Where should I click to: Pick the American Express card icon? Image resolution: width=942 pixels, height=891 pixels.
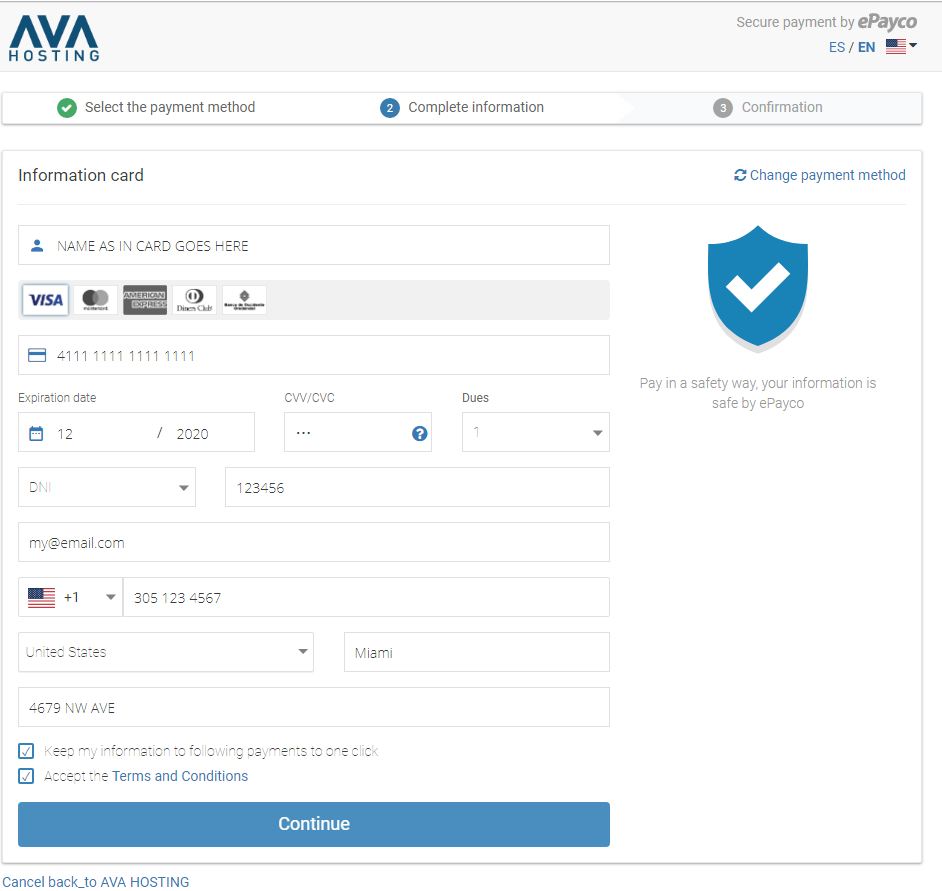[x=145, y=300]
